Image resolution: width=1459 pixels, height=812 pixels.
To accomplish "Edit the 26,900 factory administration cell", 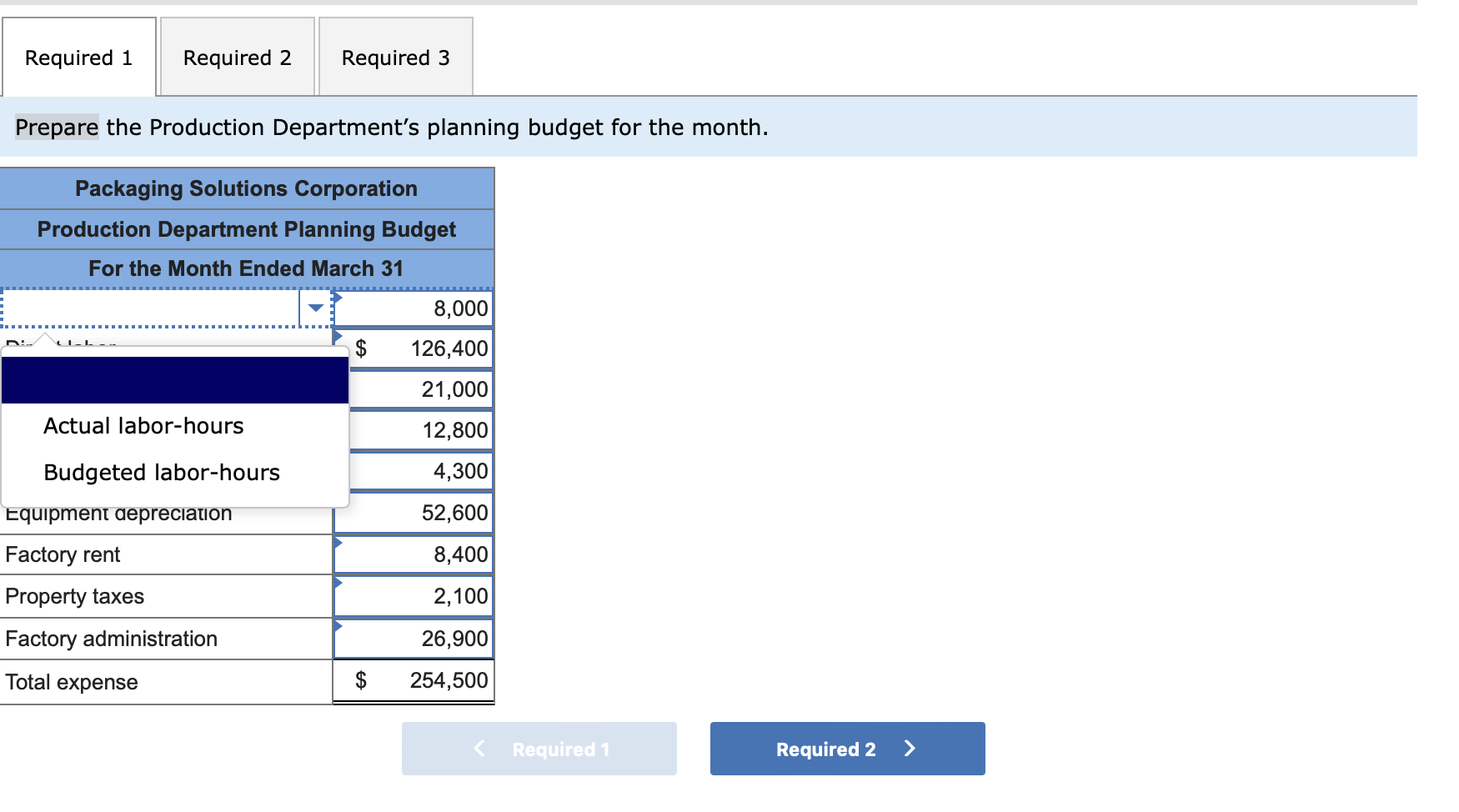I will click(x=414, y=639).
